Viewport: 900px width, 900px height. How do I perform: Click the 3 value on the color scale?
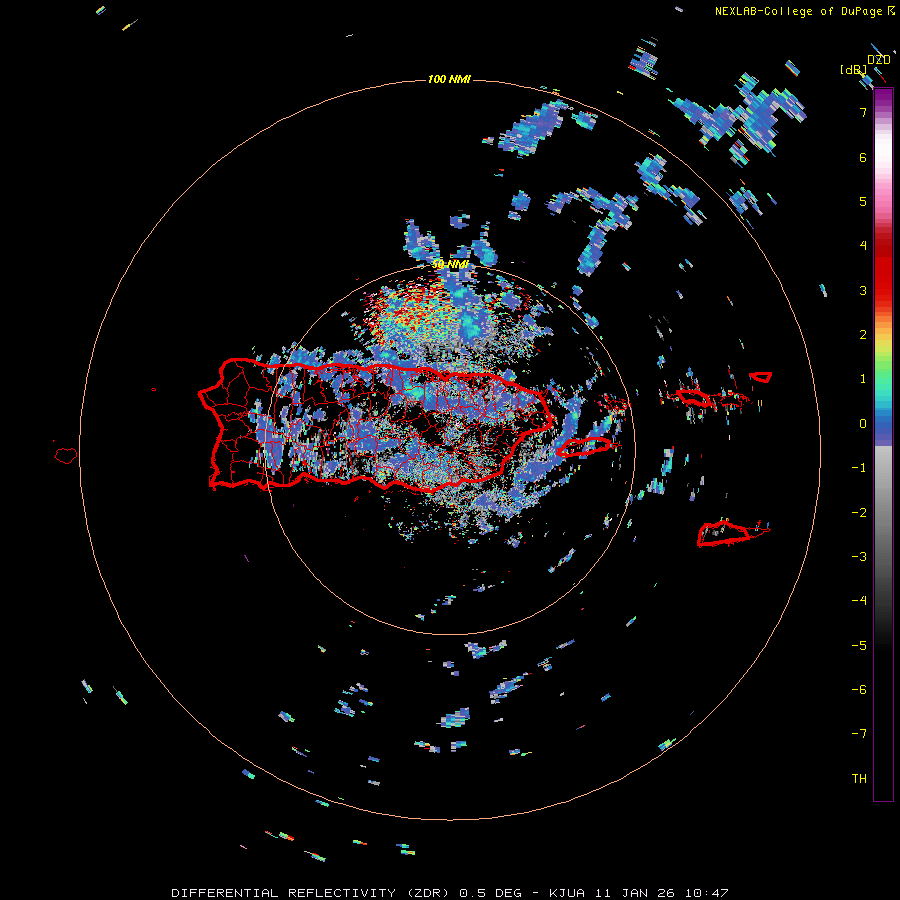pos(863,290)
